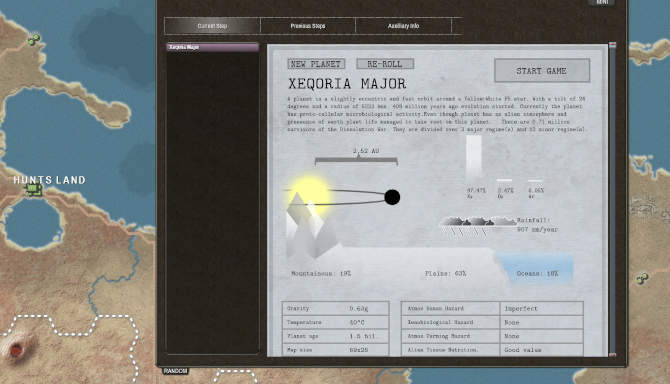
Task: Select the green unit markers on northern coast
Action: (x=34, y=40)
